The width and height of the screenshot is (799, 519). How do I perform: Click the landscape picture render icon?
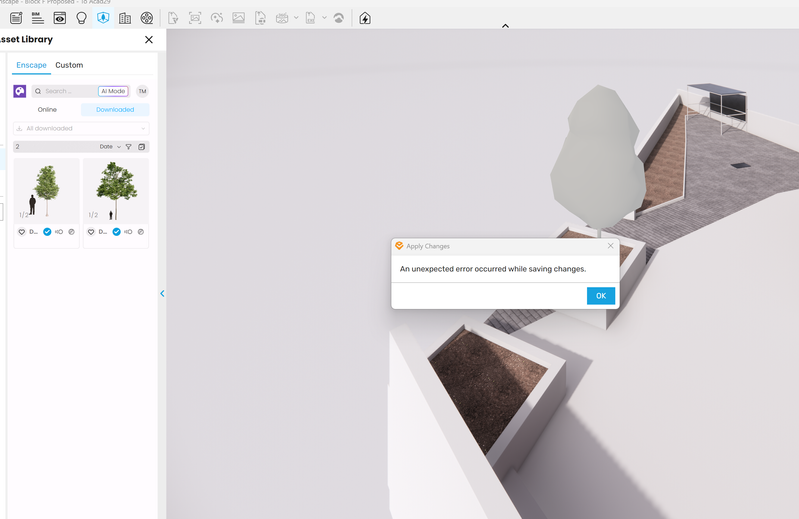(238, 18)
